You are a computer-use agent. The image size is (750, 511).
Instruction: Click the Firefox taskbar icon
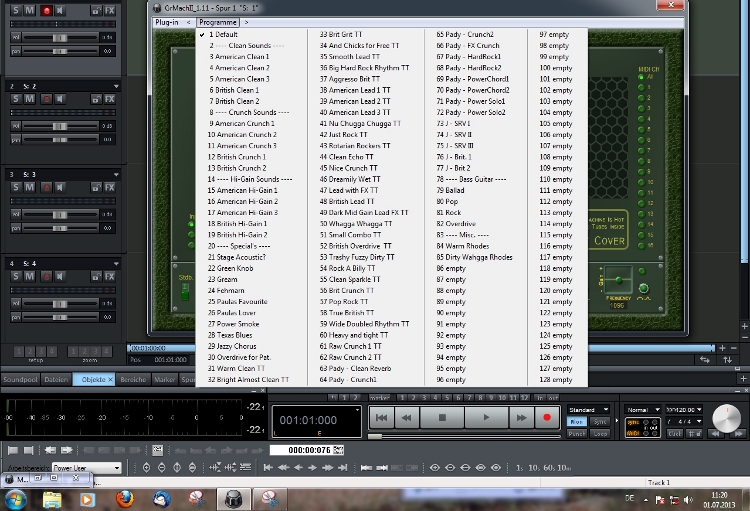point(124,498)
